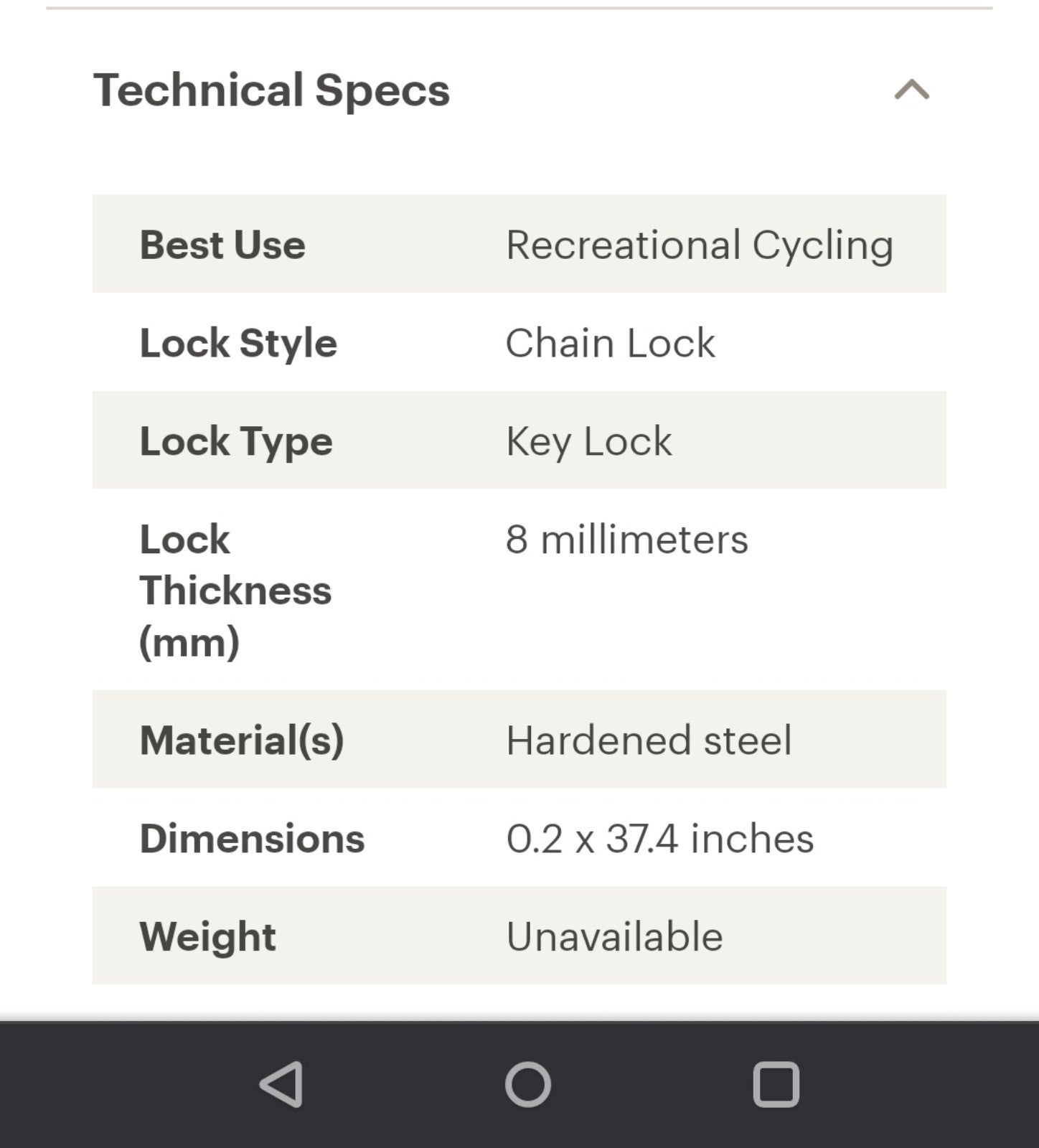Click the divider line above Technical Specs
Image resolution: width=1039 pixels, height=1148 pixels.
519,8
